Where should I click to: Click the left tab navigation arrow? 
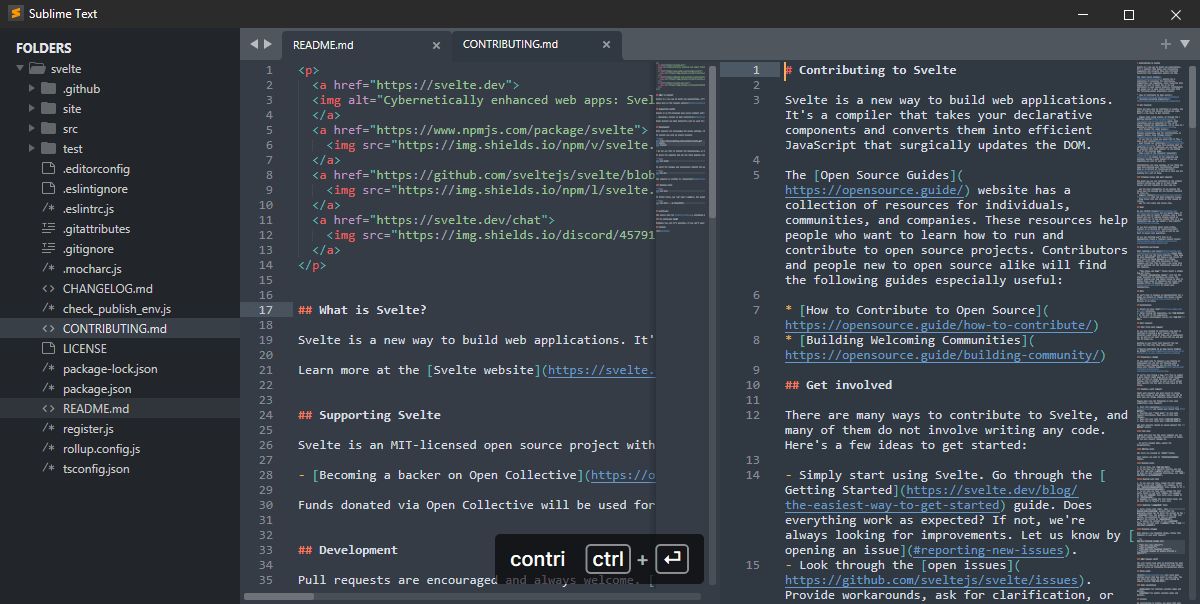pyautogui.click(x=252, y=44)
